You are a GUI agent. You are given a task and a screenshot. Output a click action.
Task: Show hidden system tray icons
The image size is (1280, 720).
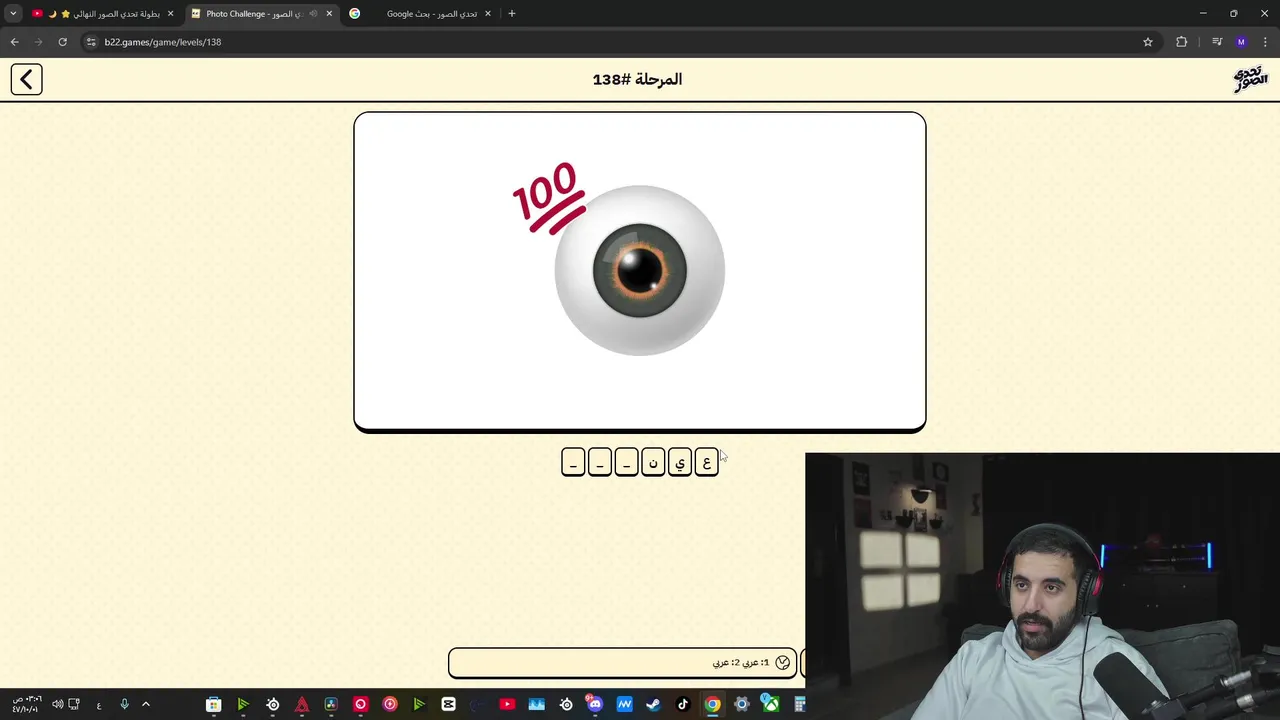click(145, 705)
